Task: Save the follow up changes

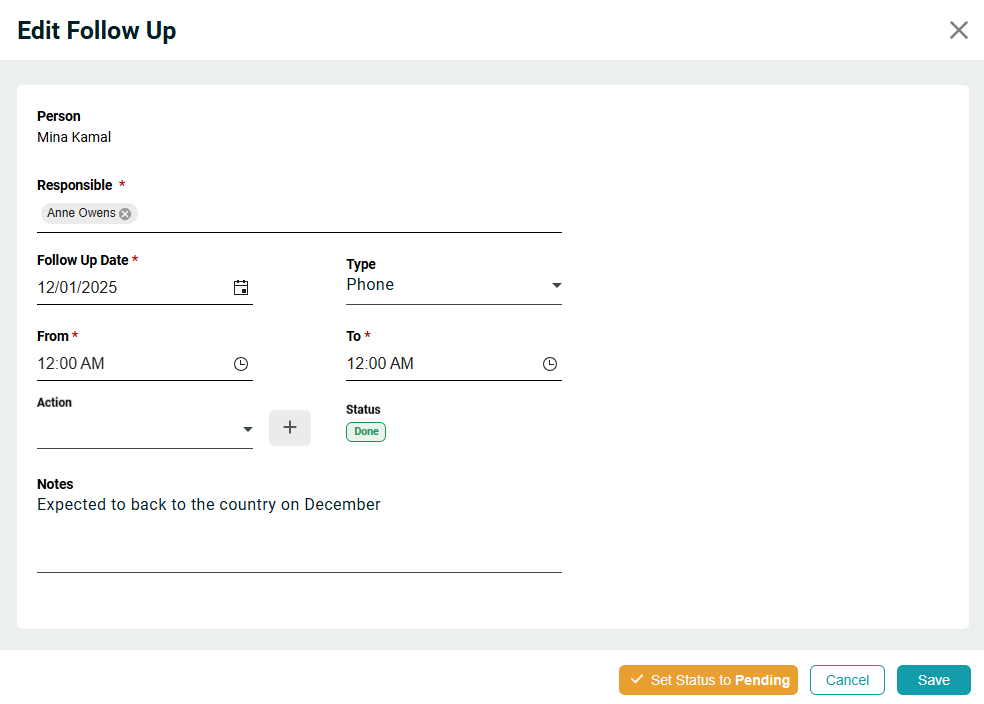Action: 933,680
